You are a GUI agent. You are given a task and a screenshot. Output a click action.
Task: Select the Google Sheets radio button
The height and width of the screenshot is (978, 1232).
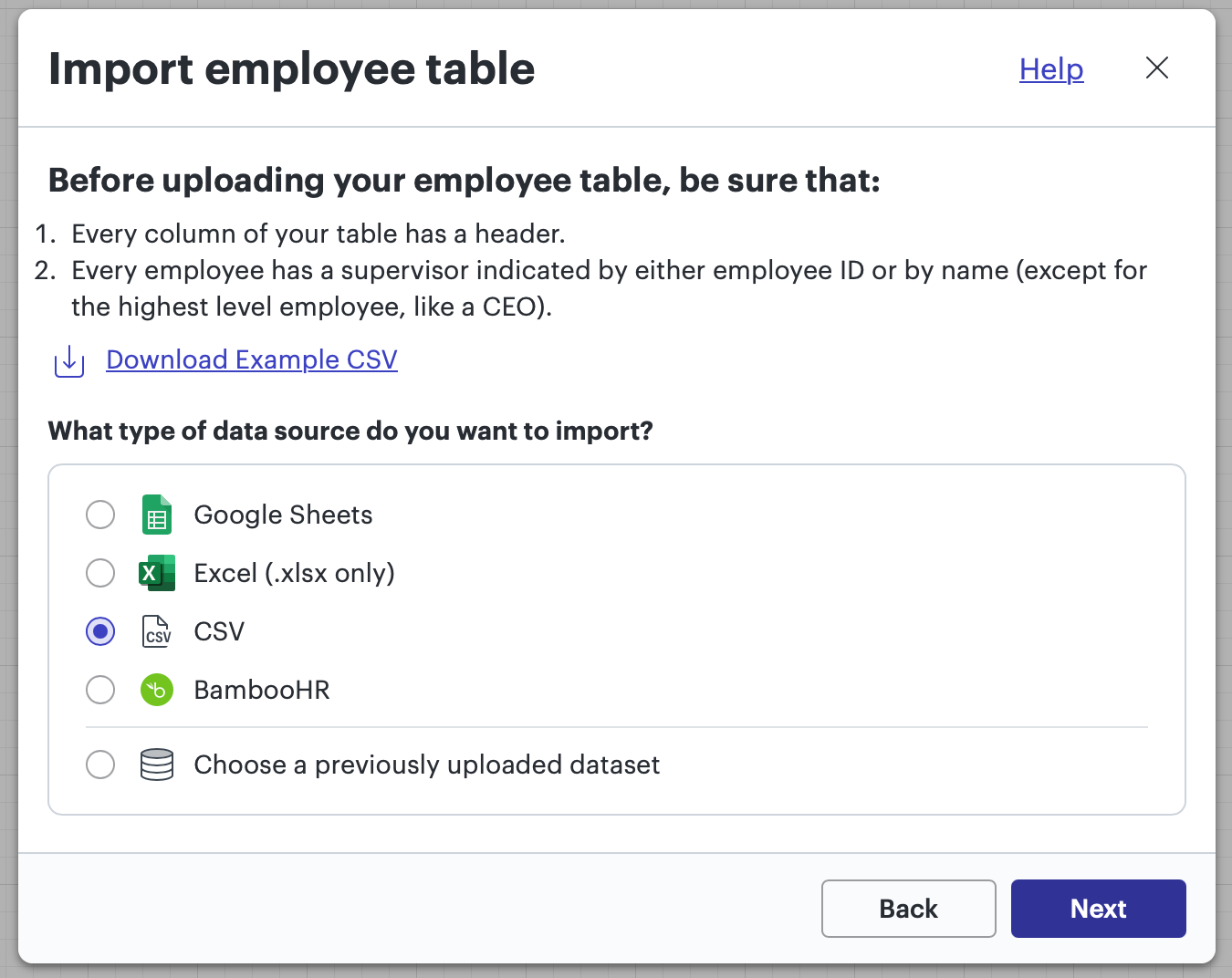tap(100, 515)
